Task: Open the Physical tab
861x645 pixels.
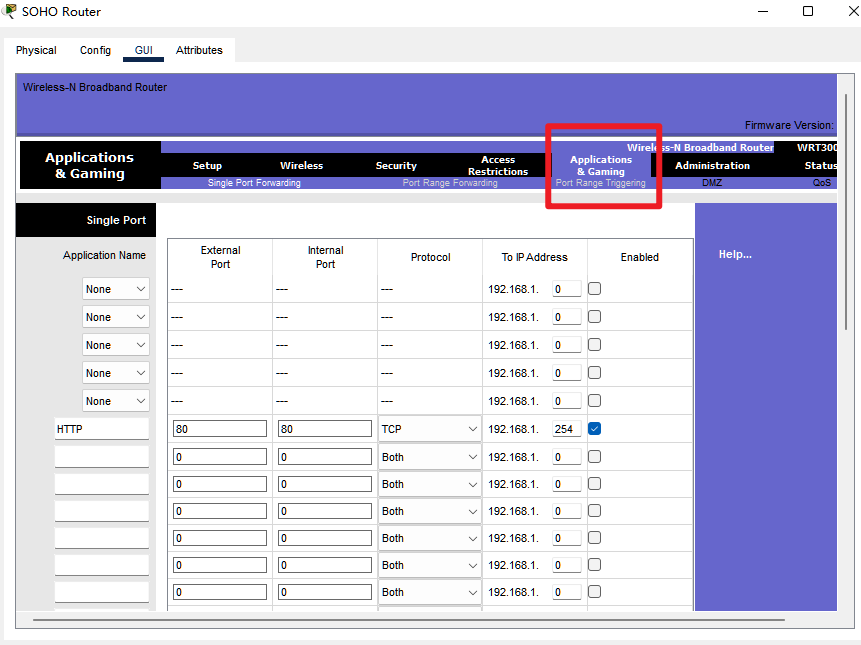Action: pos(36,50)
